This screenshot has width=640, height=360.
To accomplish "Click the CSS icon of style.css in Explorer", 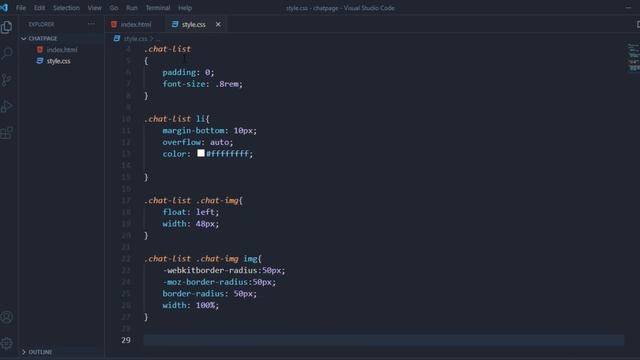I will tap(40, 61).
